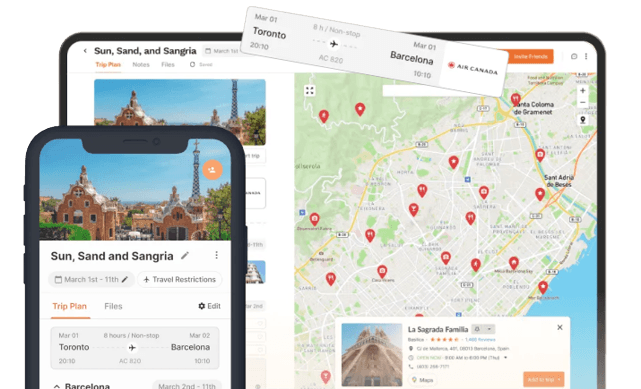Click the place card street address
The image size is (641, 389).
click(x=463, y=349)
